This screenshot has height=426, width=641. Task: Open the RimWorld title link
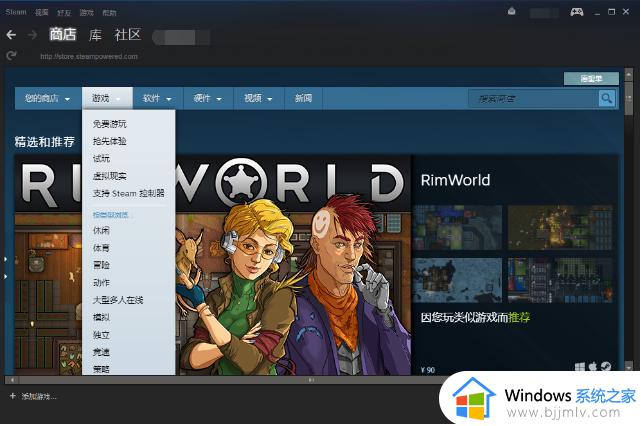(455, 180)
